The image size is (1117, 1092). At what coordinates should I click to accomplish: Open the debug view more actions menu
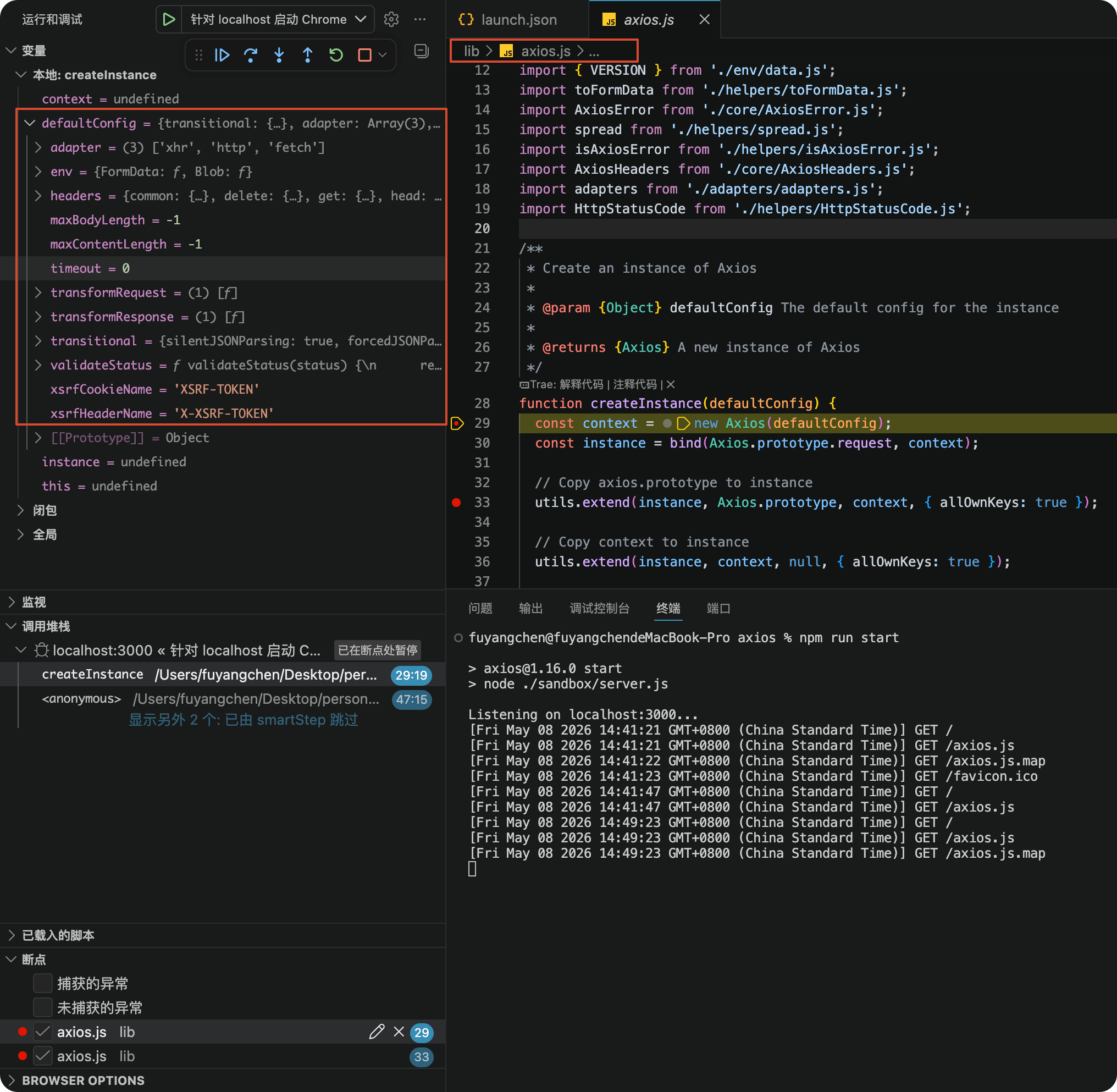point(420,19)
